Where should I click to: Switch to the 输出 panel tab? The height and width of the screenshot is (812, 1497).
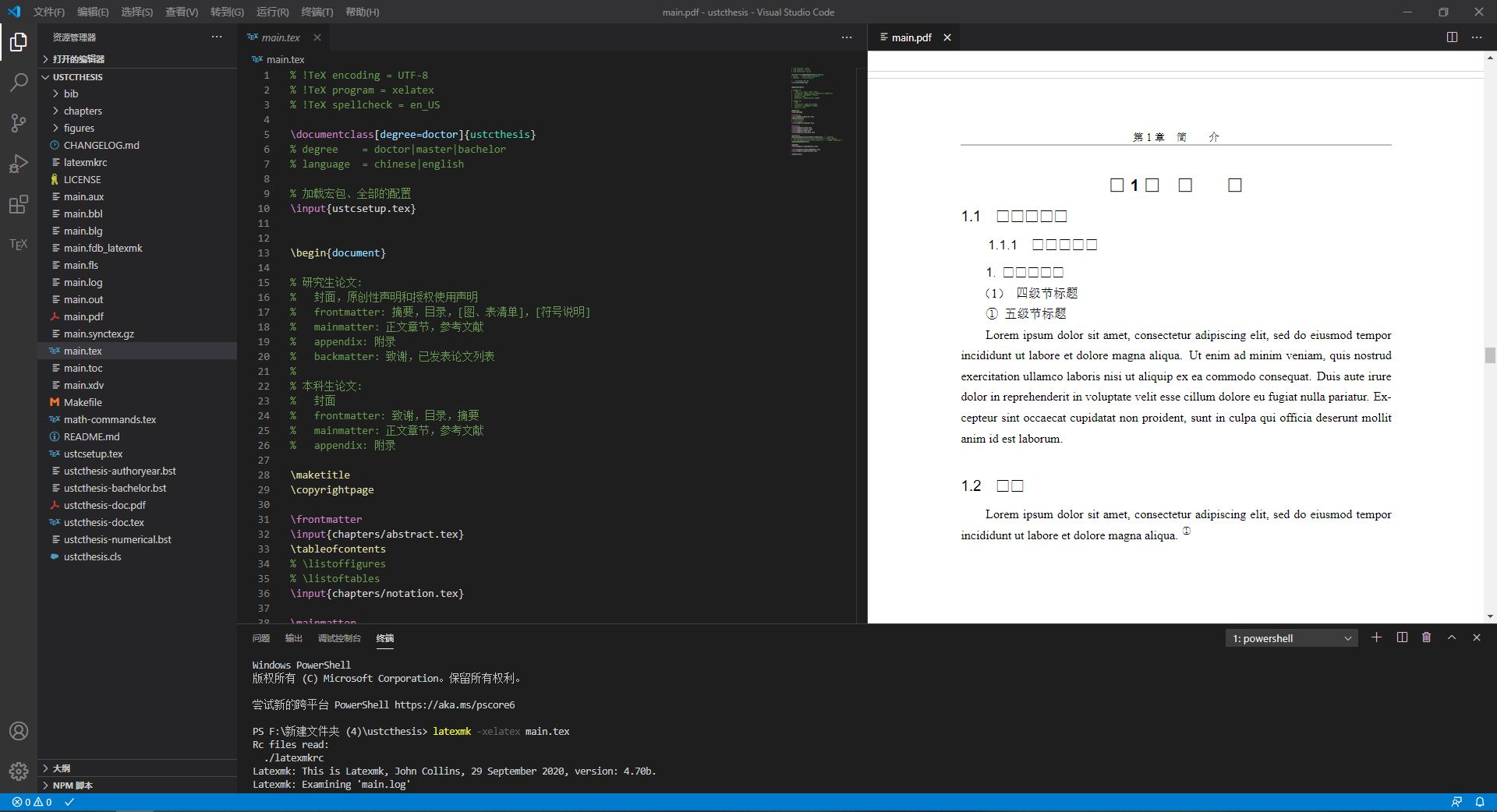tap(292, 637)
